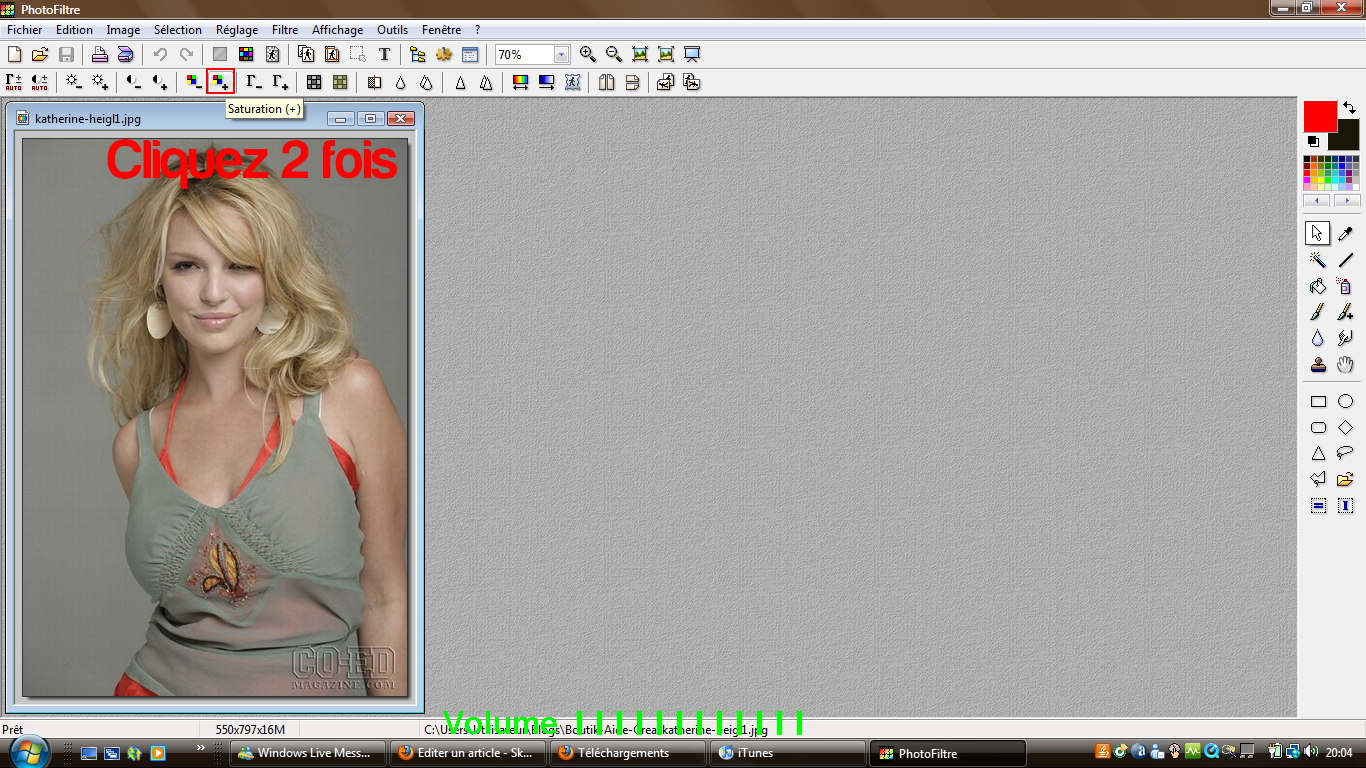This screenshot has width=1366, height=768.
Task: Click the full screen monitor icon
Action: (692, 55)
